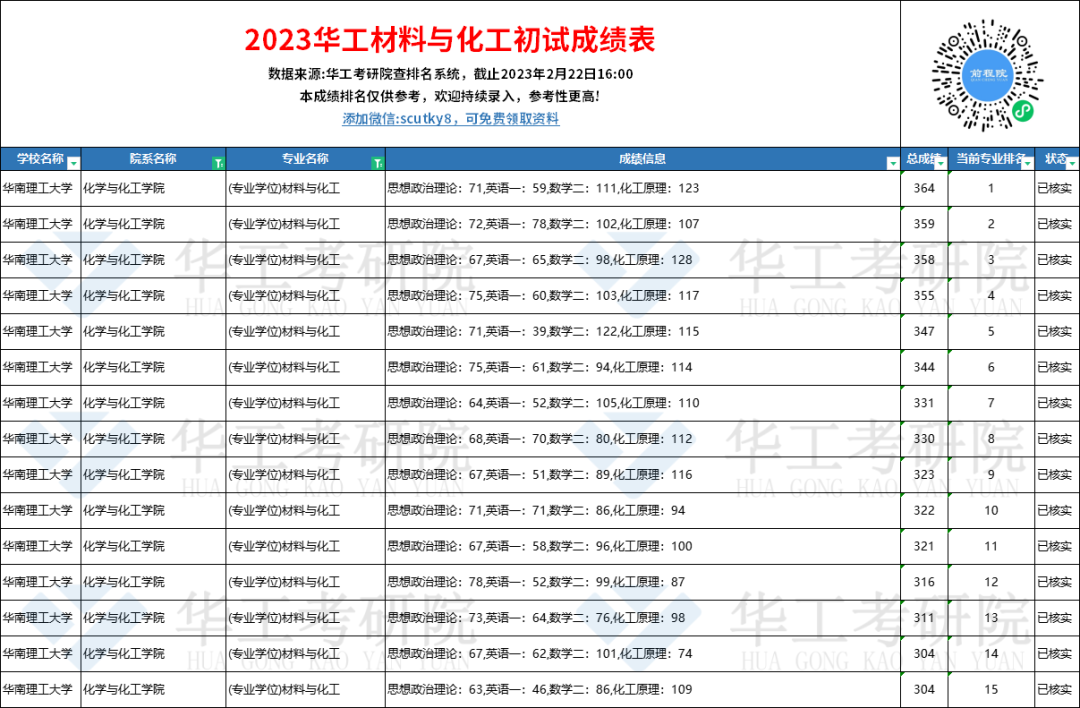Select score details ending 化工原理：123

point(643,188)
